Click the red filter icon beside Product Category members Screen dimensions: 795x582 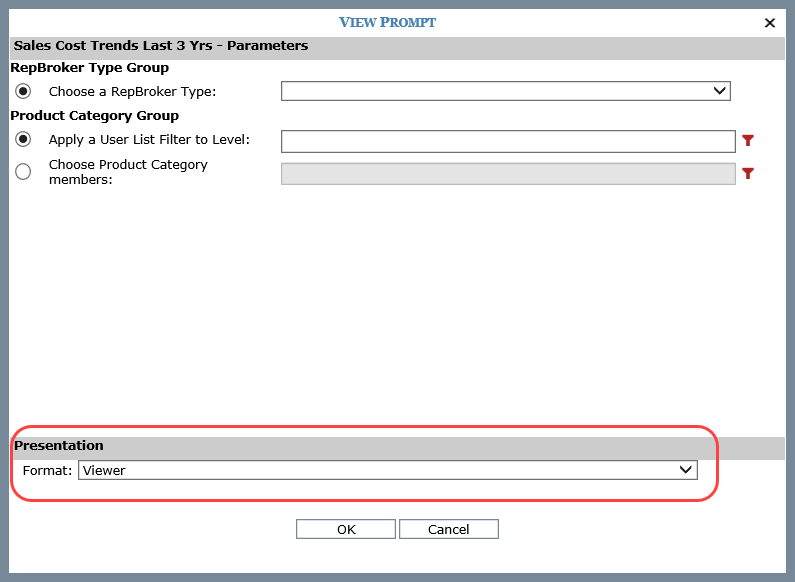click(747, 173)
